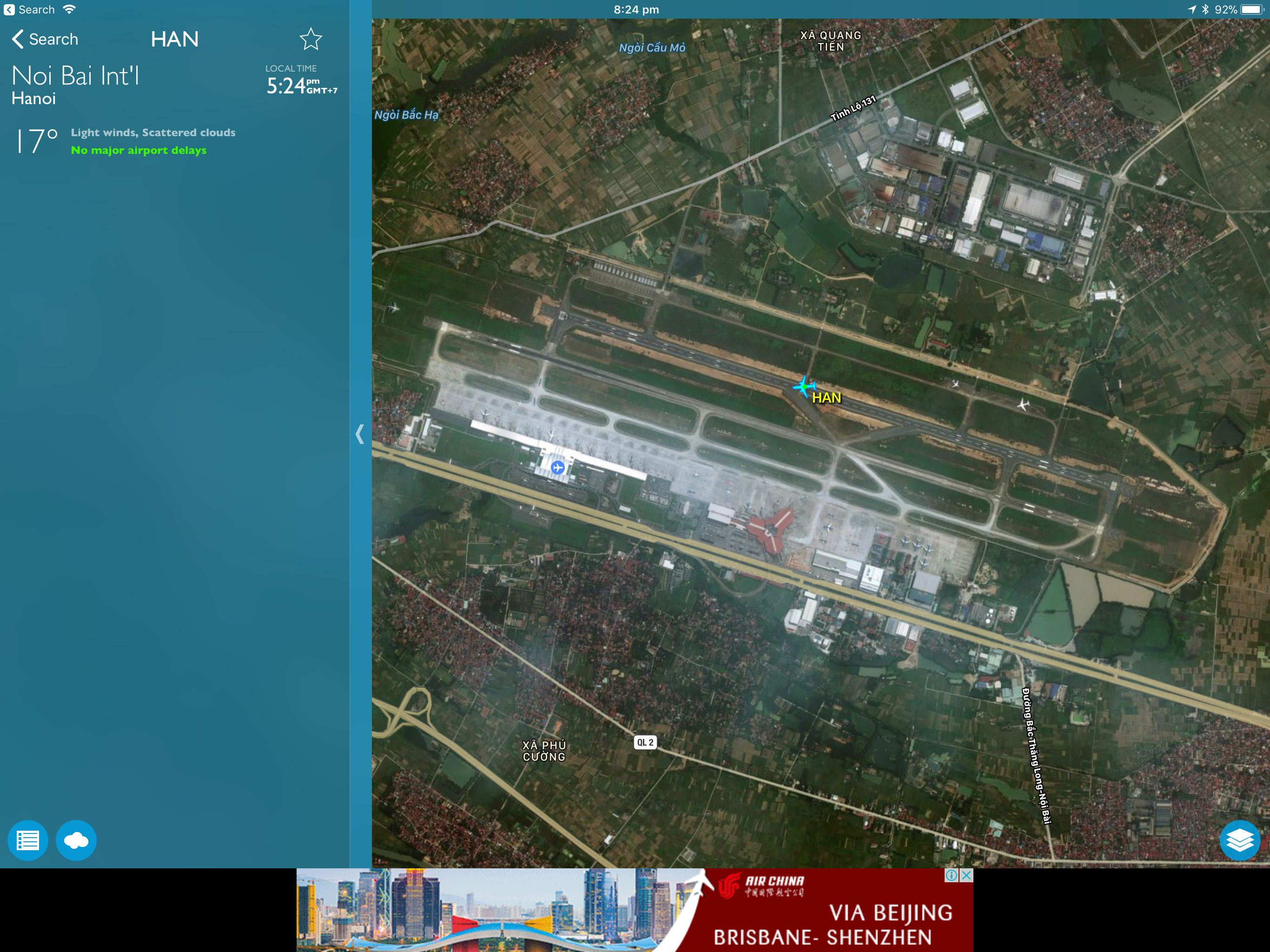Open the flight list view button

(x=27, y=840)
